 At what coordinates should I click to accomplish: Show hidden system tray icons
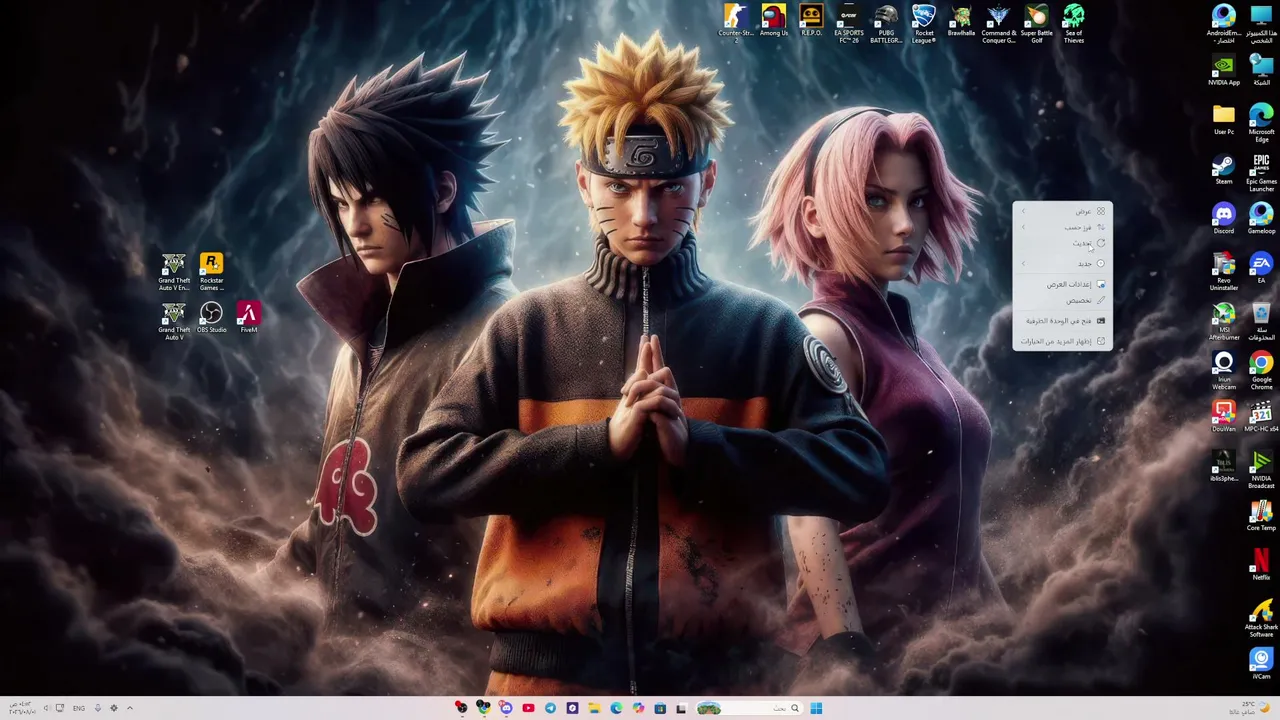129,708
